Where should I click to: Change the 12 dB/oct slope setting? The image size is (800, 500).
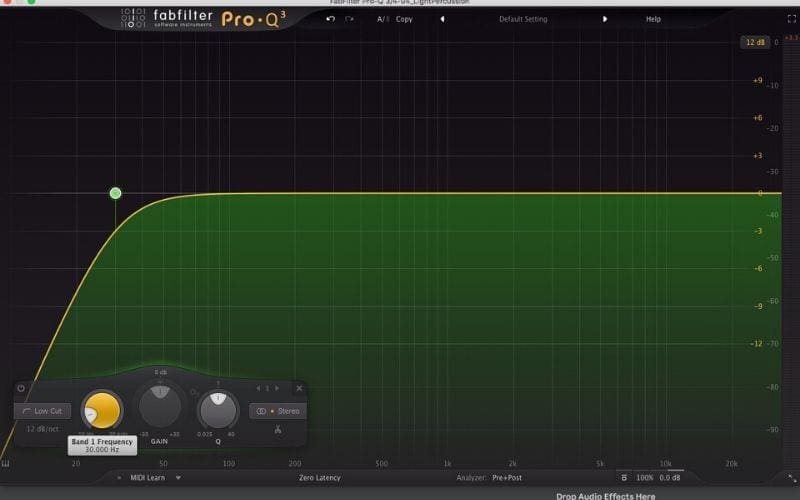pos(42,429)
